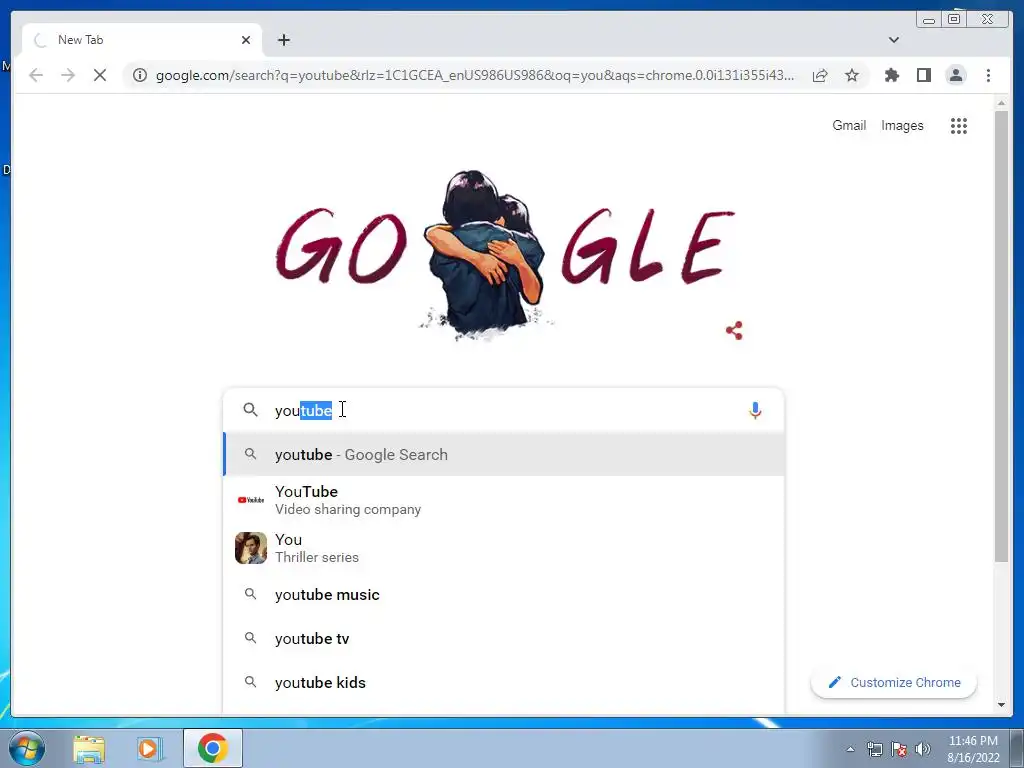
Task: Show hidden system tray icons
Action: click(x=850, y=749)
